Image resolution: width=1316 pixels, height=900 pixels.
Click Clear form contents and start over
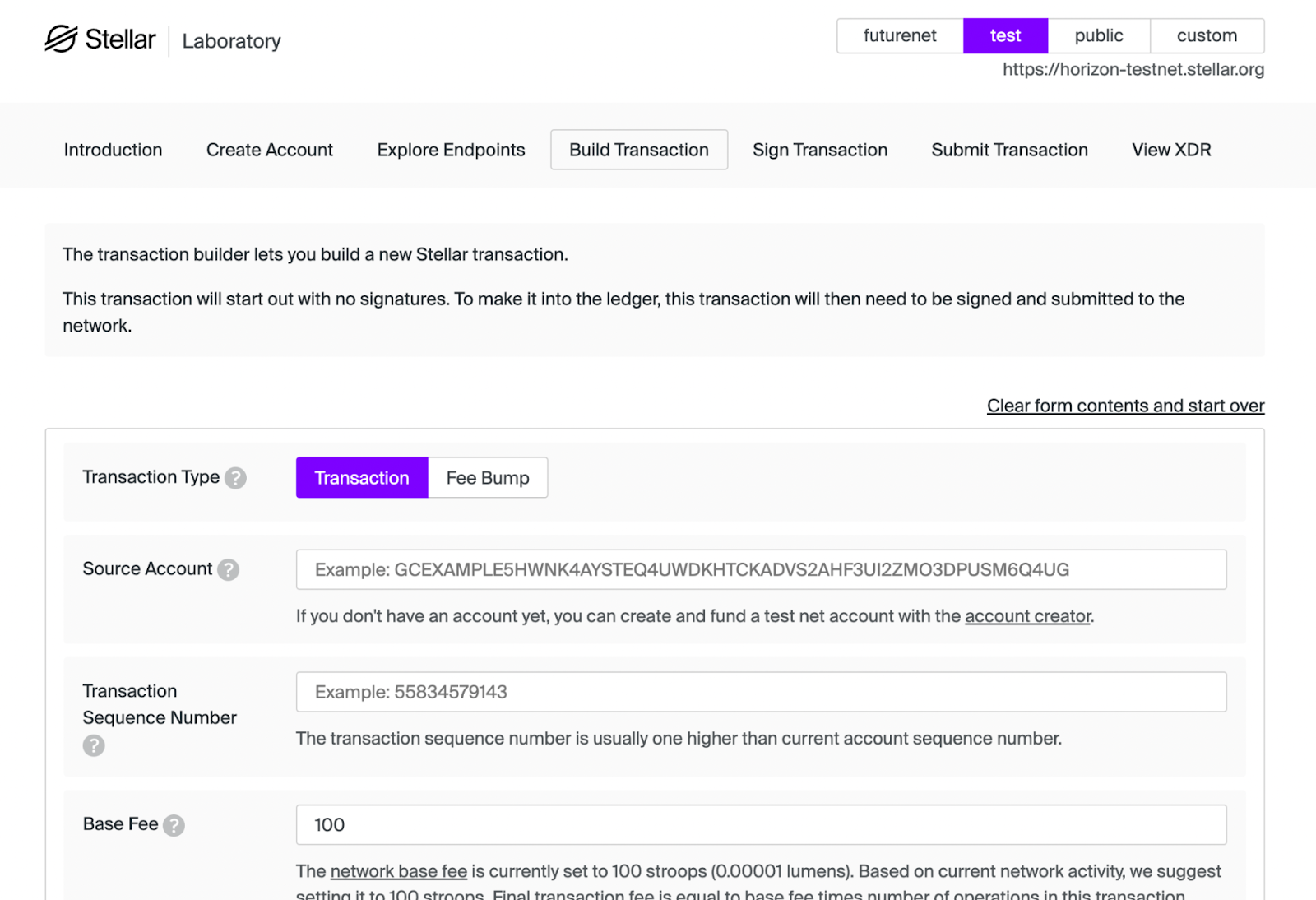pyautogui.click(x=1125, y=406)
